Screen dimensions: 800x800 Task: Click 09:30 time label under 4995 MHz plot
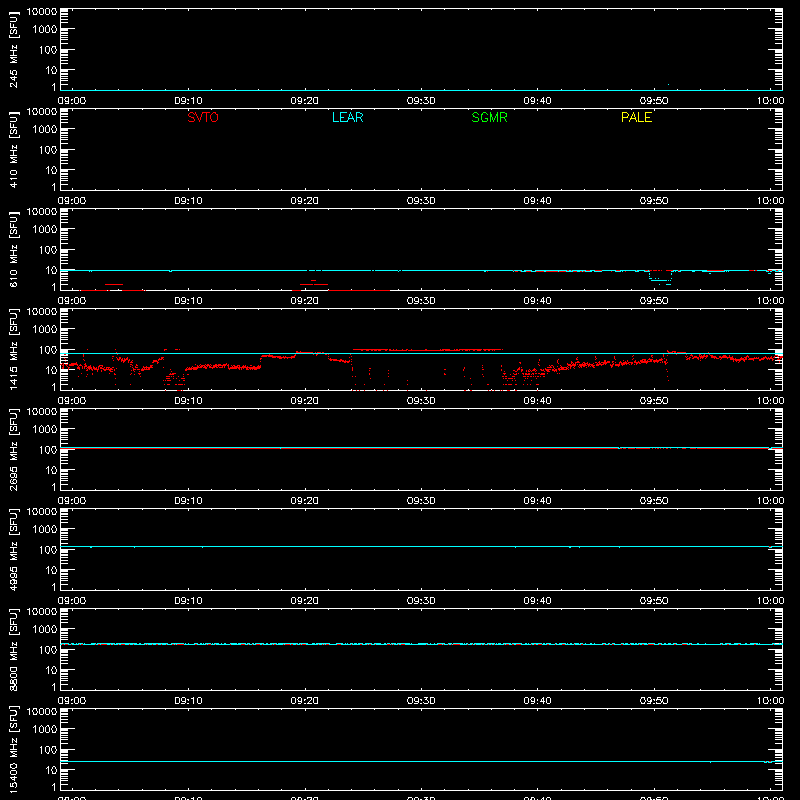[421, 601]
